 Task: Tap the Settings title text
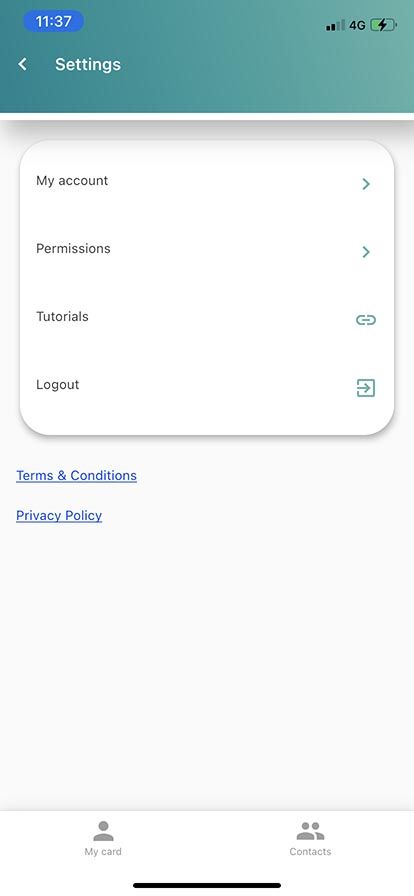(x=88, y=65)
